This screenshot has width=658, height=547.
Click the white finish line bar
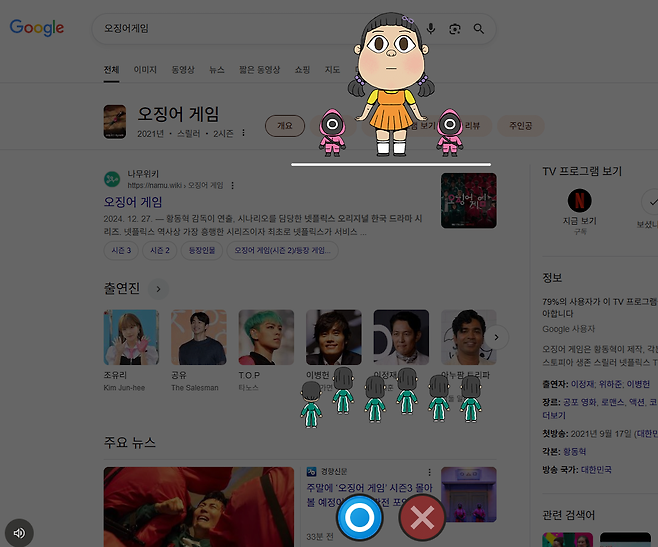tap(391, 165)
